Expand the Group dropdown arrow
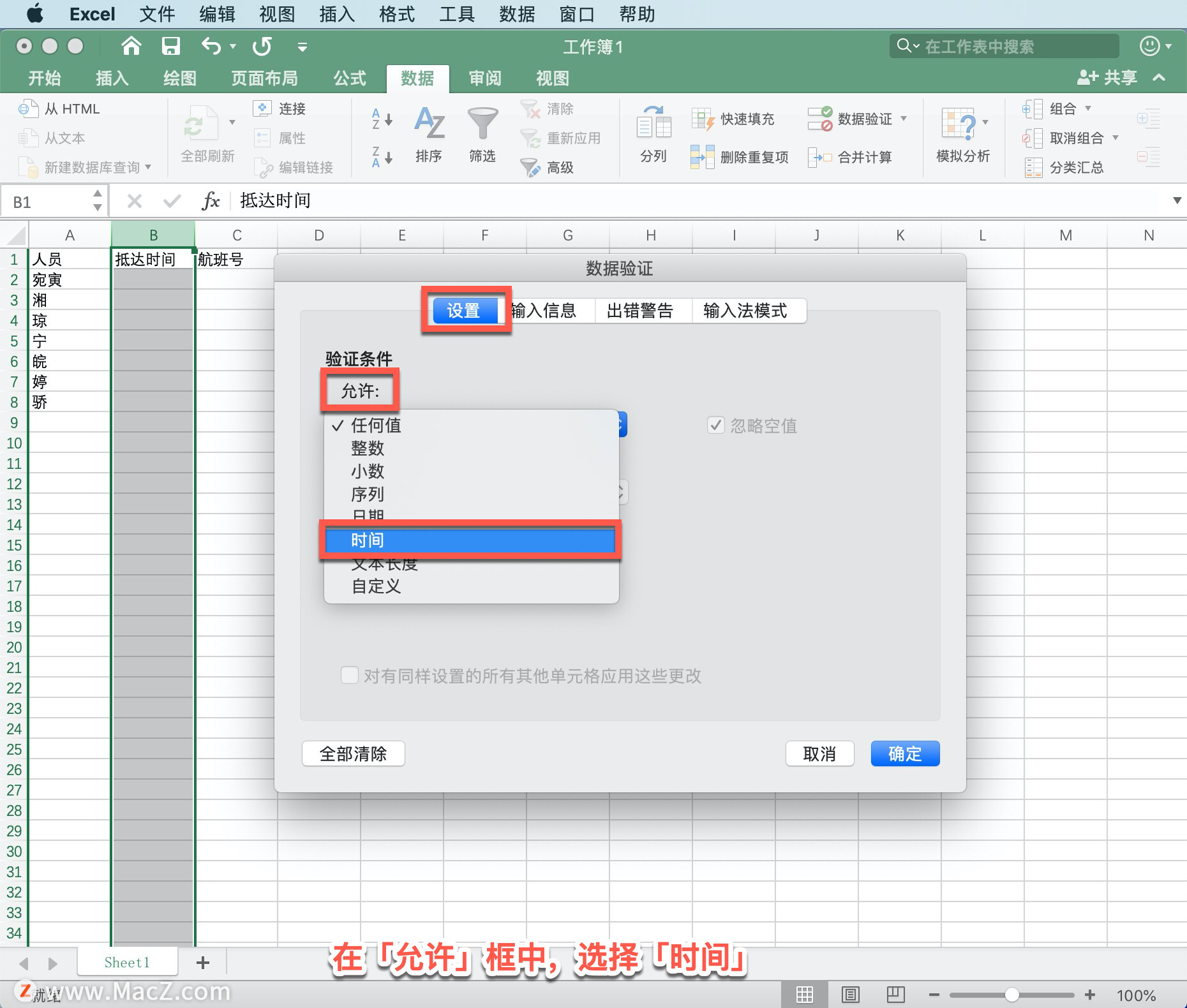1187x1008 pixels. click(x=1088, y=108)
